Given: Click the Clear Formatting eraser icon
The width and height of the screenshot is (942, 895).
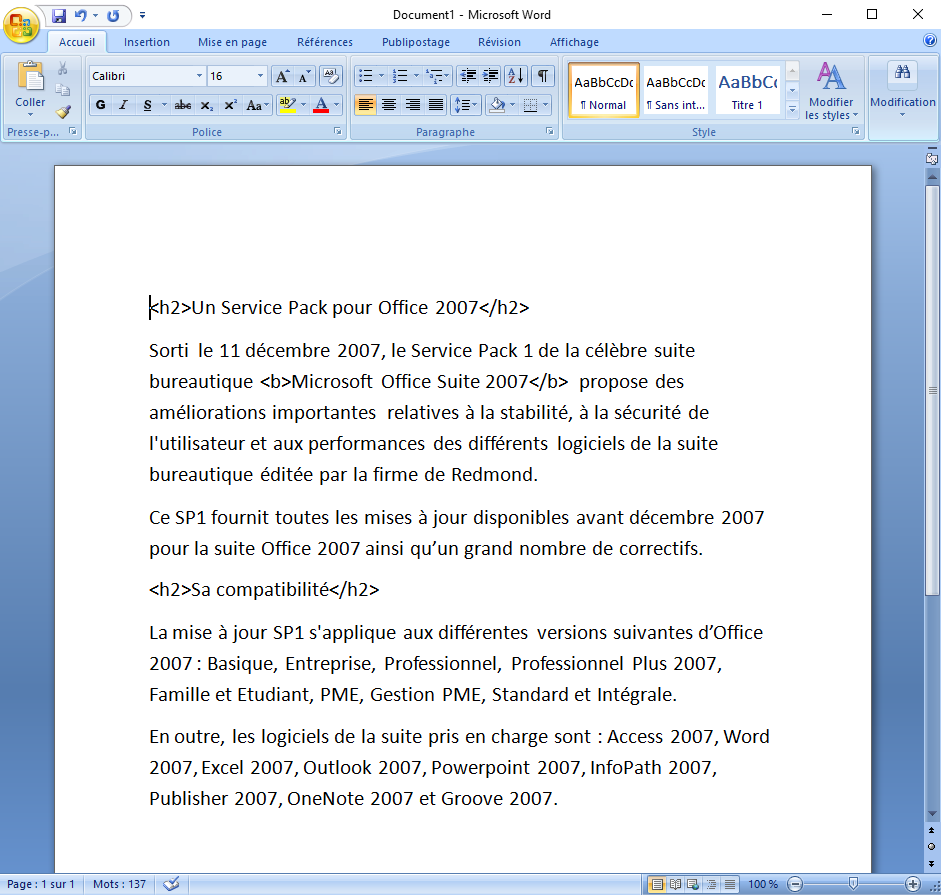Looking at the screenshot, I should click(330, 76).
